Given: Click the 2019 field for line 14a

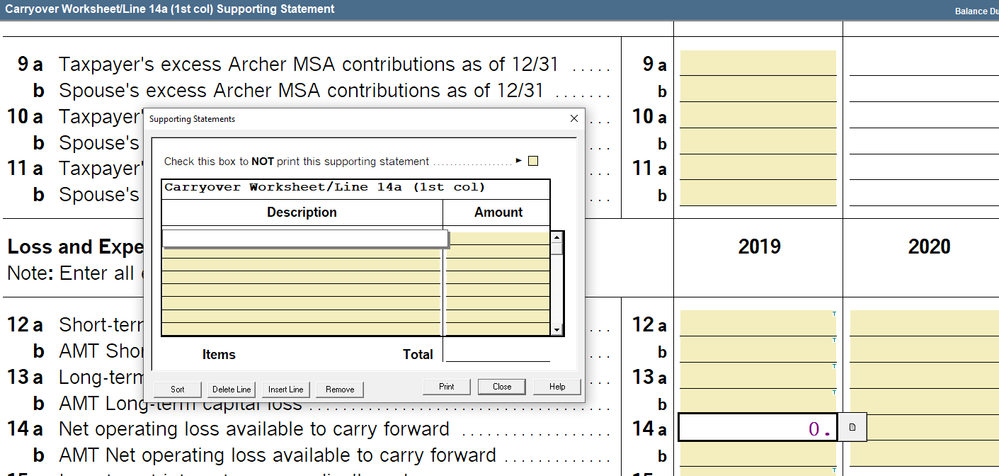Looking at the screenshot, I should coord(757,428).
